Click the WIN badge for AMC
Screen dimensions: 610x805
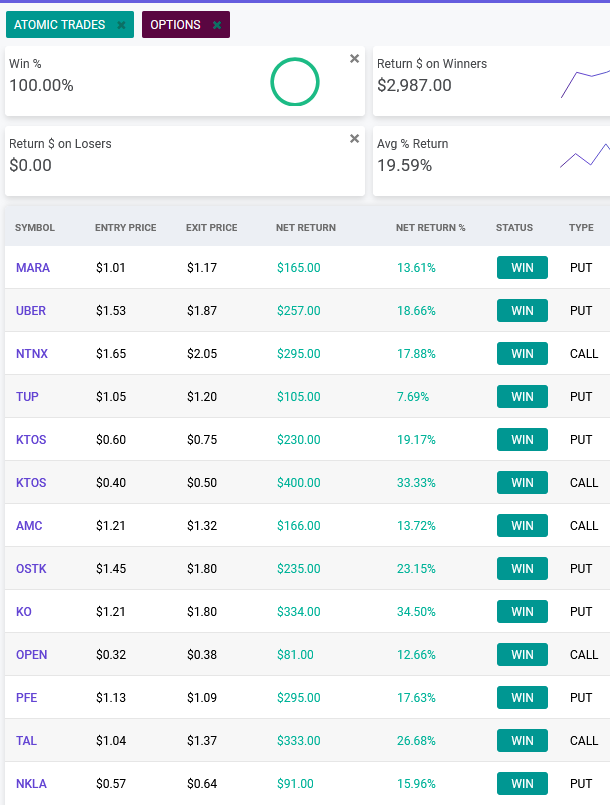(x=522, y=526)
